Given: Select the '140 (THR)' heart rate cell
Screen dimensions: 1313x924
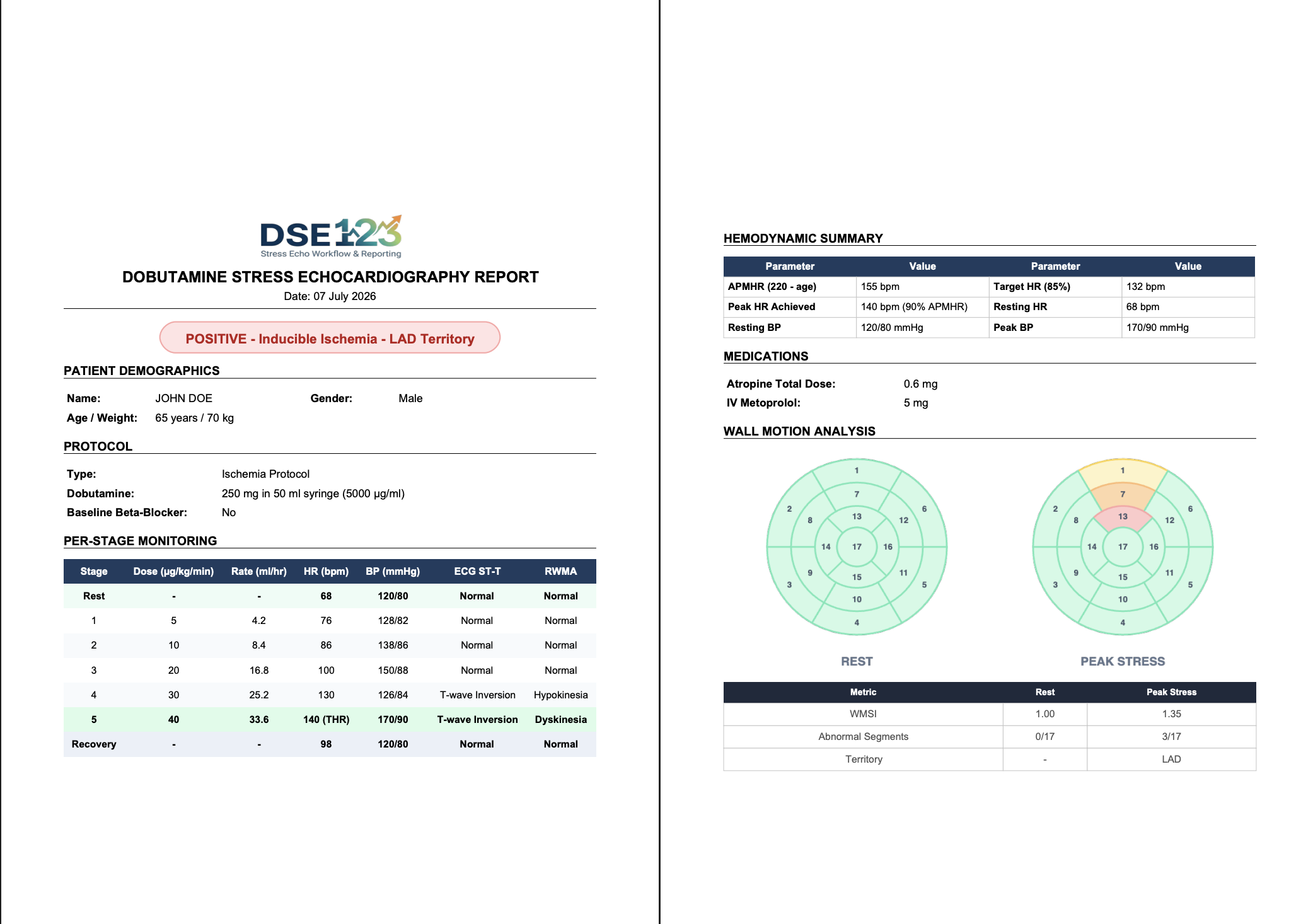Looking at the screenshot, I should [326, 719].
